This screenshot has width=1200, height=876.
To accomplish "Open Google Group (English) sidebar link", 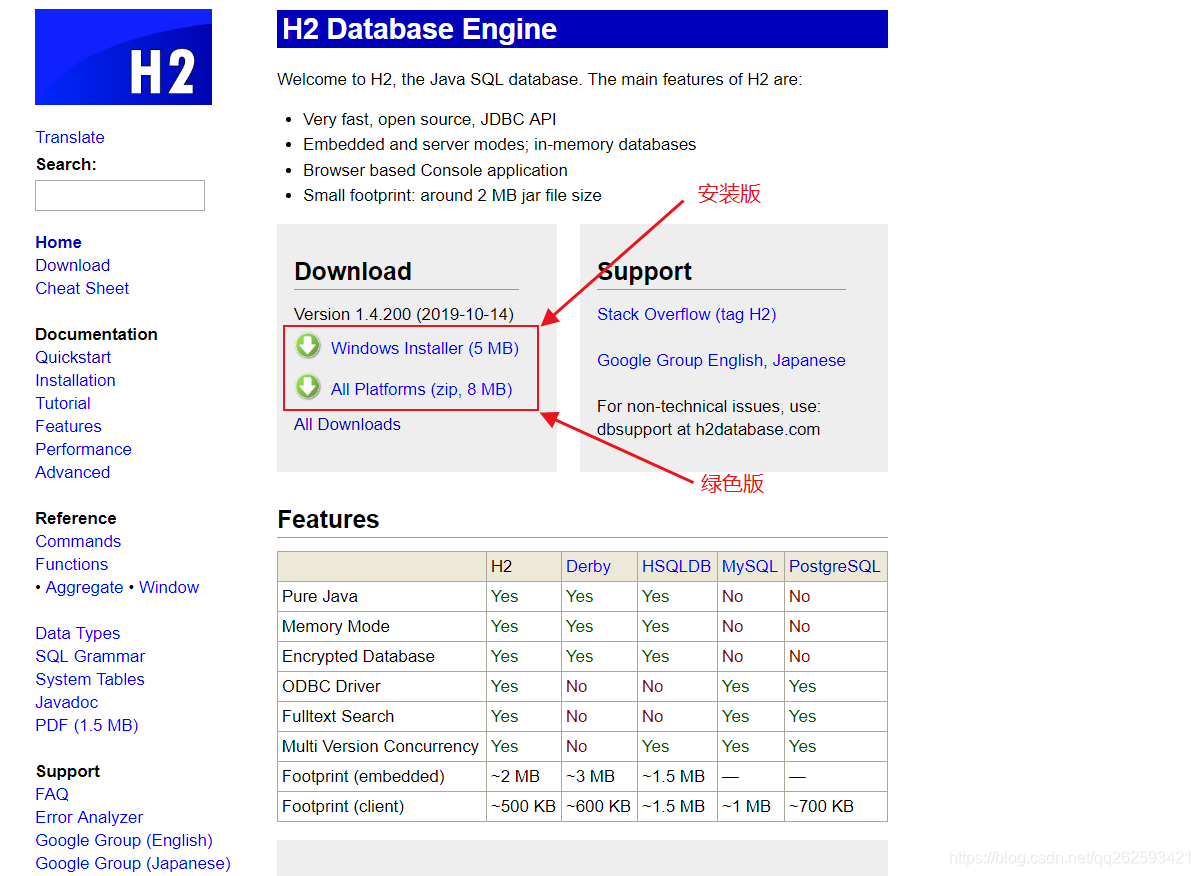I will tap(124, 840).
